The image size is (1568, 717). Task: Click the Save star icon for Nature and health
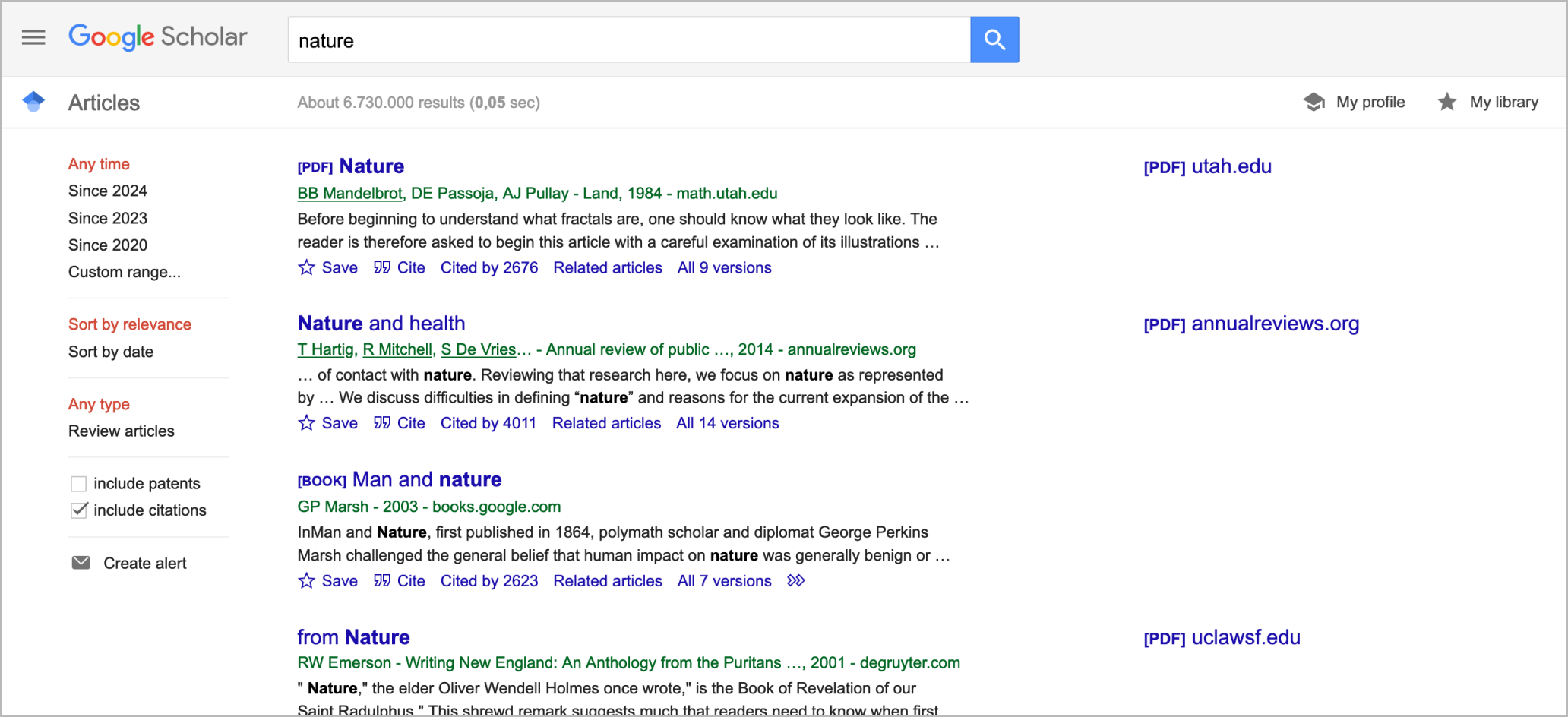pyautogui.click(x=306, y=423)
